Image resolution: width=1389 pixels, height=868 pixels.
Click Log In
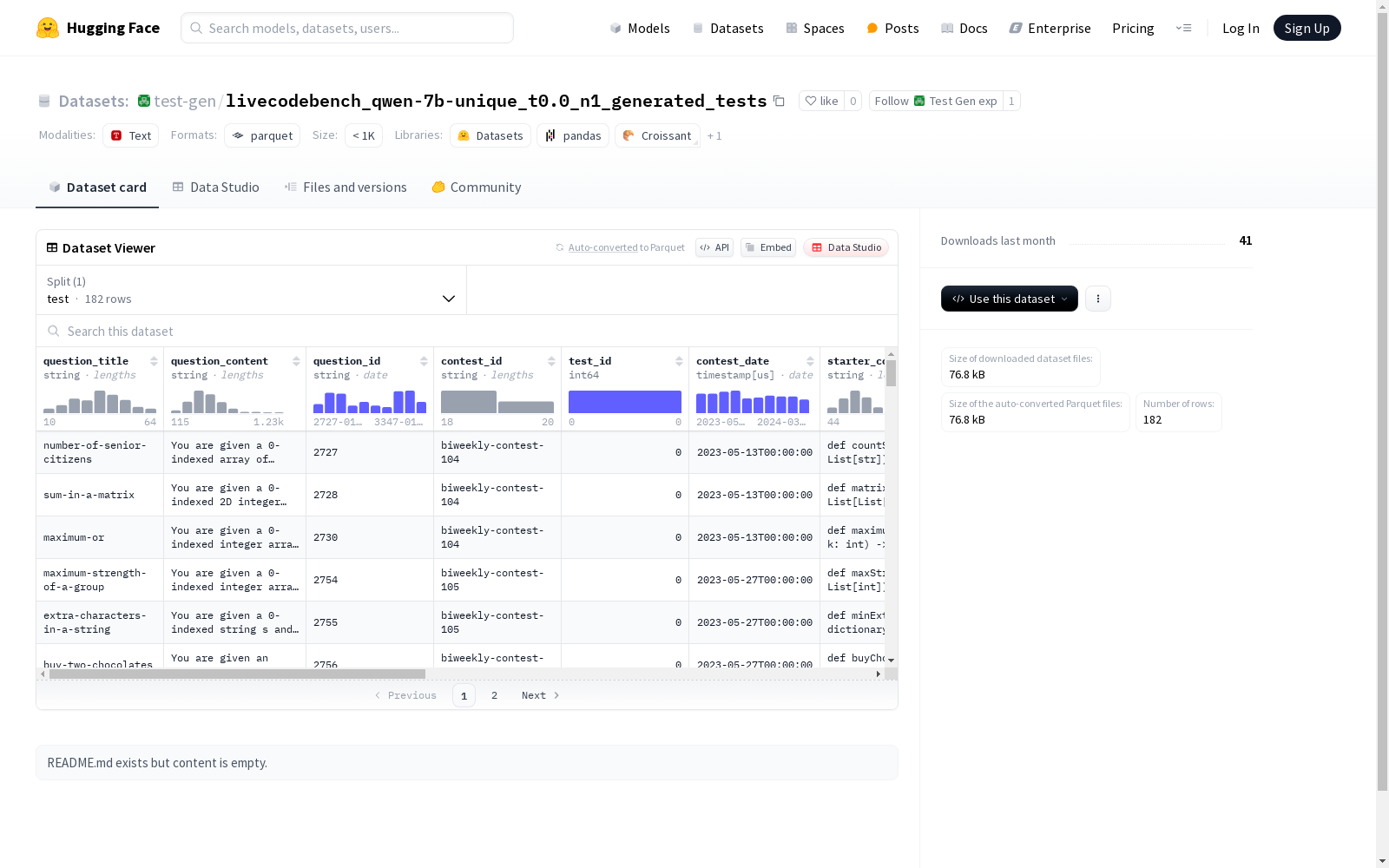pos(1241,28)
